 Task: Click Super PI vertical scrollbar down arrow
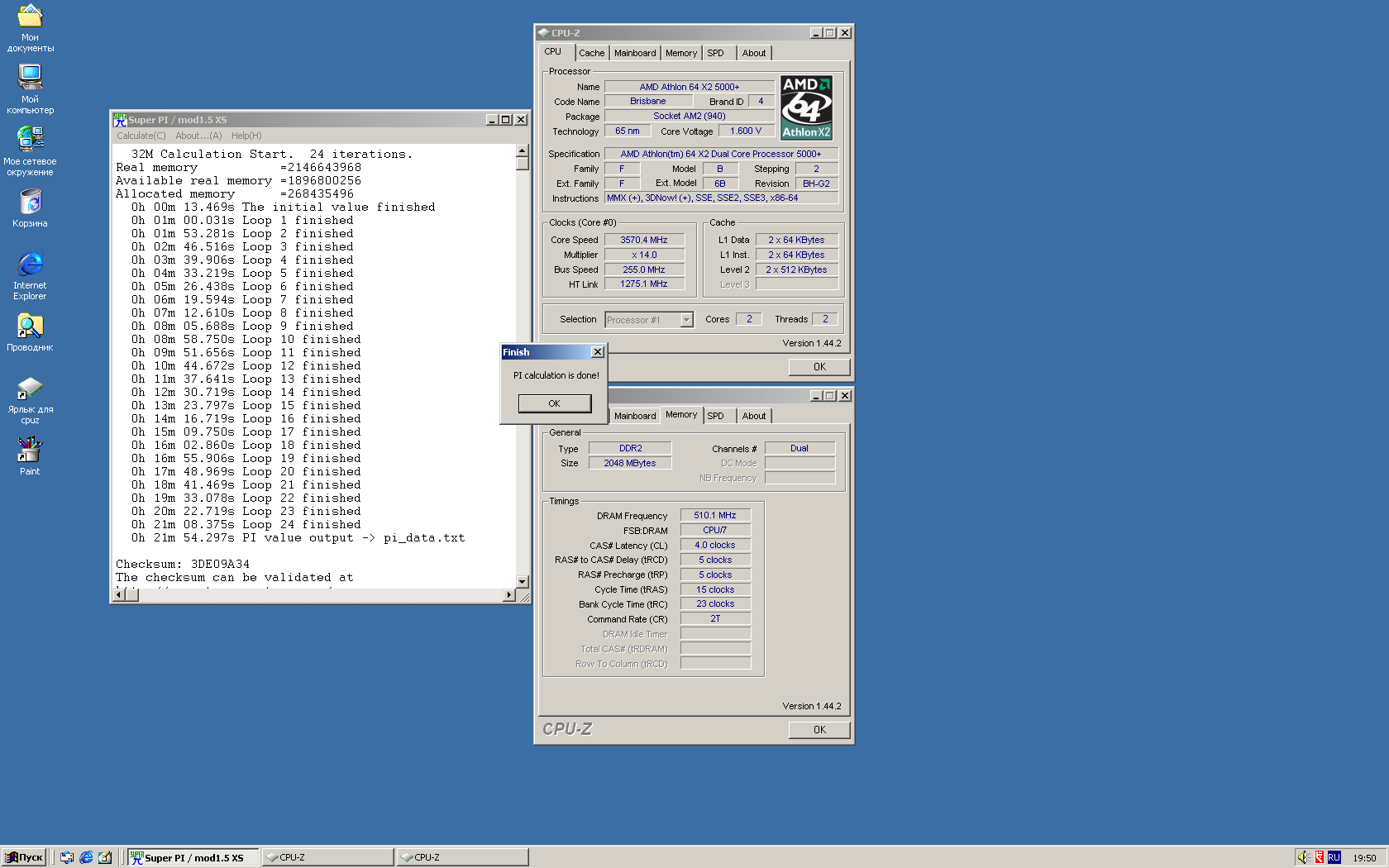(x=523, y=582)
